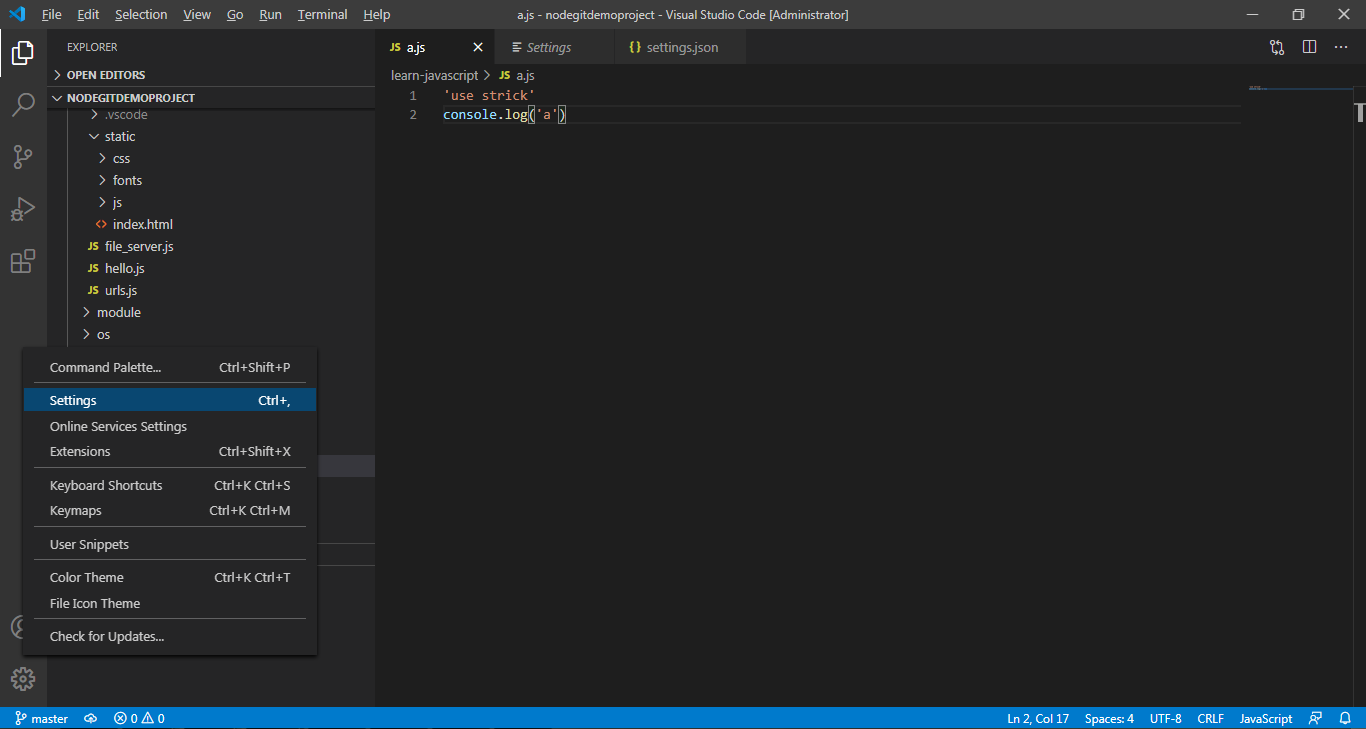Click the JS icon on a.js breadcrumb
Image resolution: width=1366 pixels, height=729 pixels.
point(505,75)
